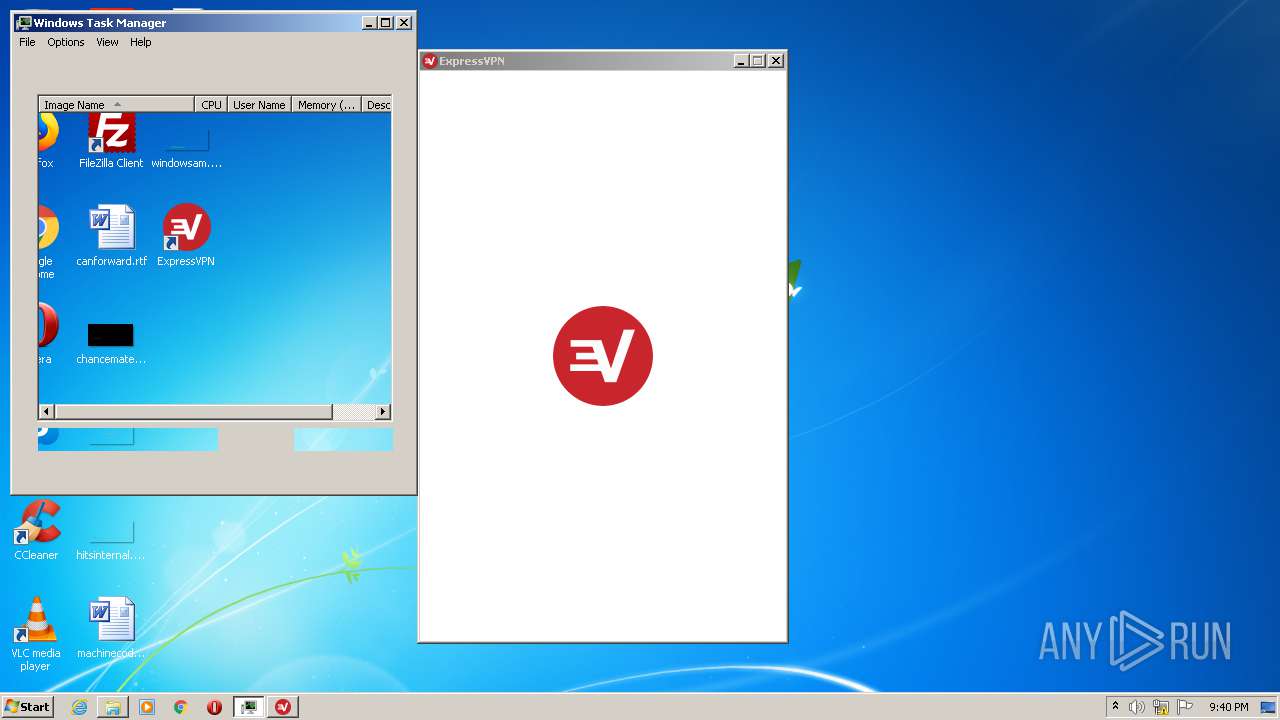Select the CCleaner desktop shortcut

(37, 530)
